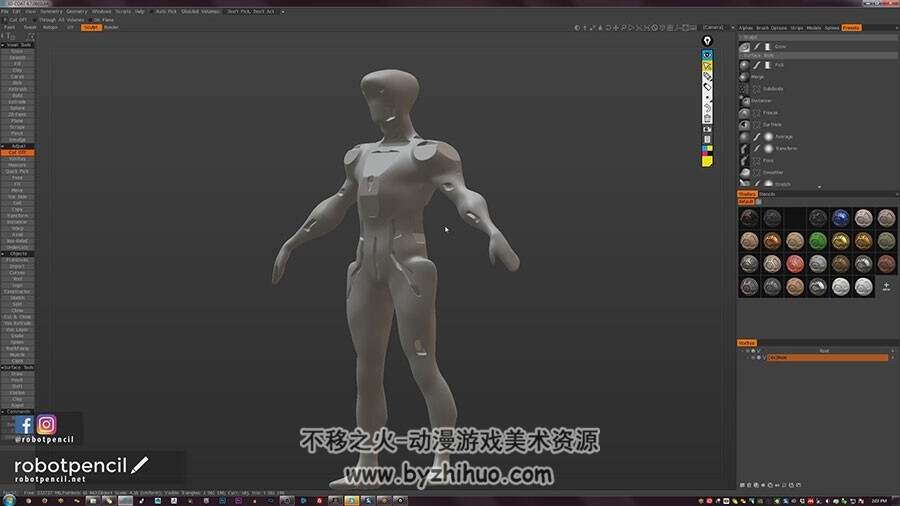The image size is (900, 506).
Task: Choose the Freeze preset icon
Action: pos(744,113)
